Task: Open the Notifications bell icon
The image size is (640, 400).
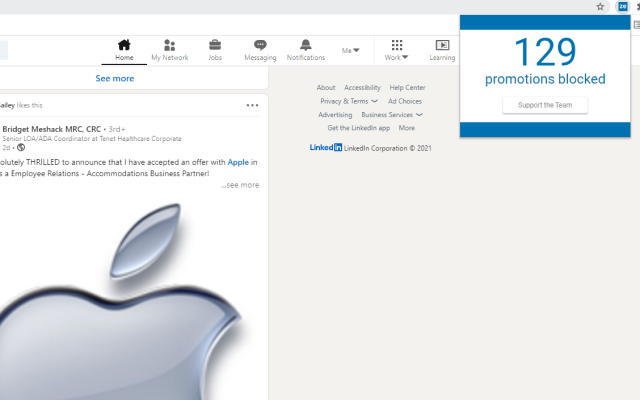Action: (x=306, y=44)
